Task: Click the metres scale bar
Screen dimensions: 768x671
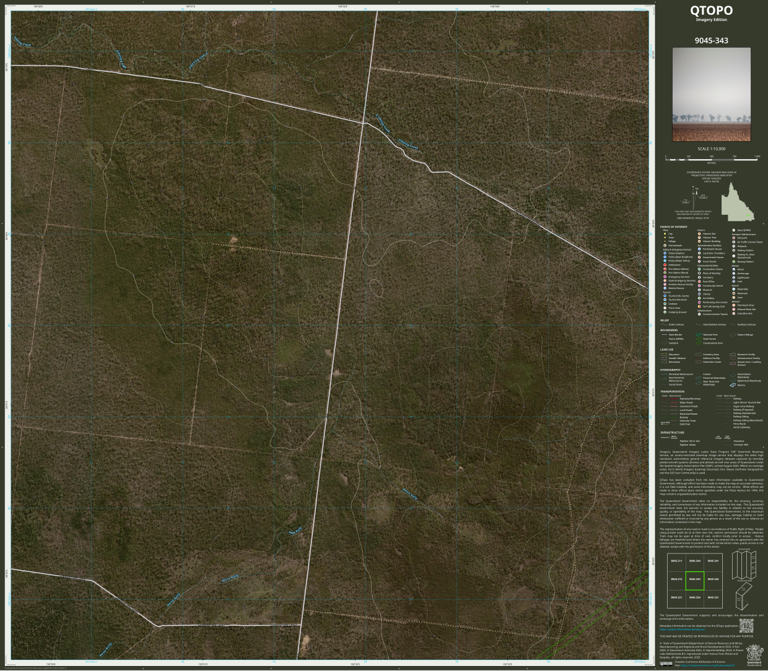Action: [x=712, y=159]
